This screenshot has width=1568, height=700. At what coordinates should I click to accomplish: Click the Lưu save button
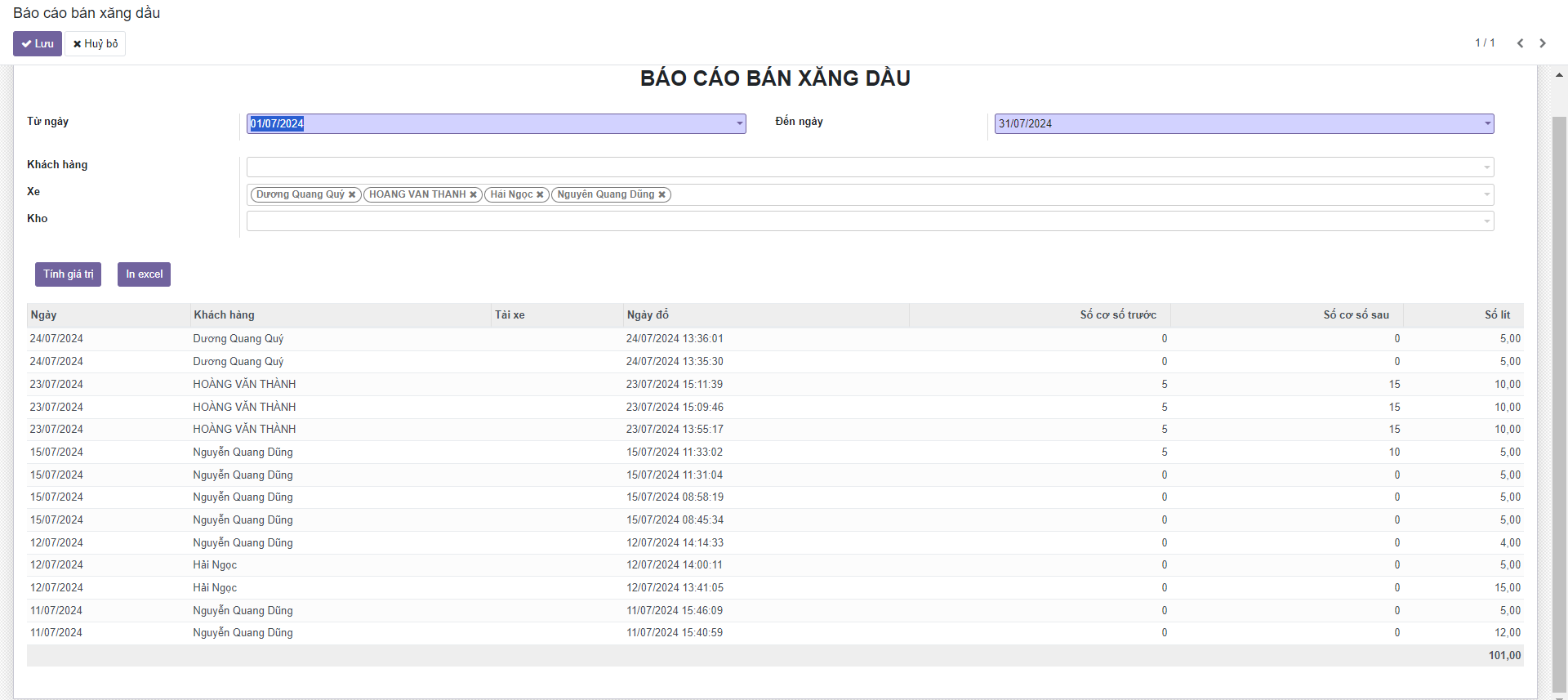(38, 43)
